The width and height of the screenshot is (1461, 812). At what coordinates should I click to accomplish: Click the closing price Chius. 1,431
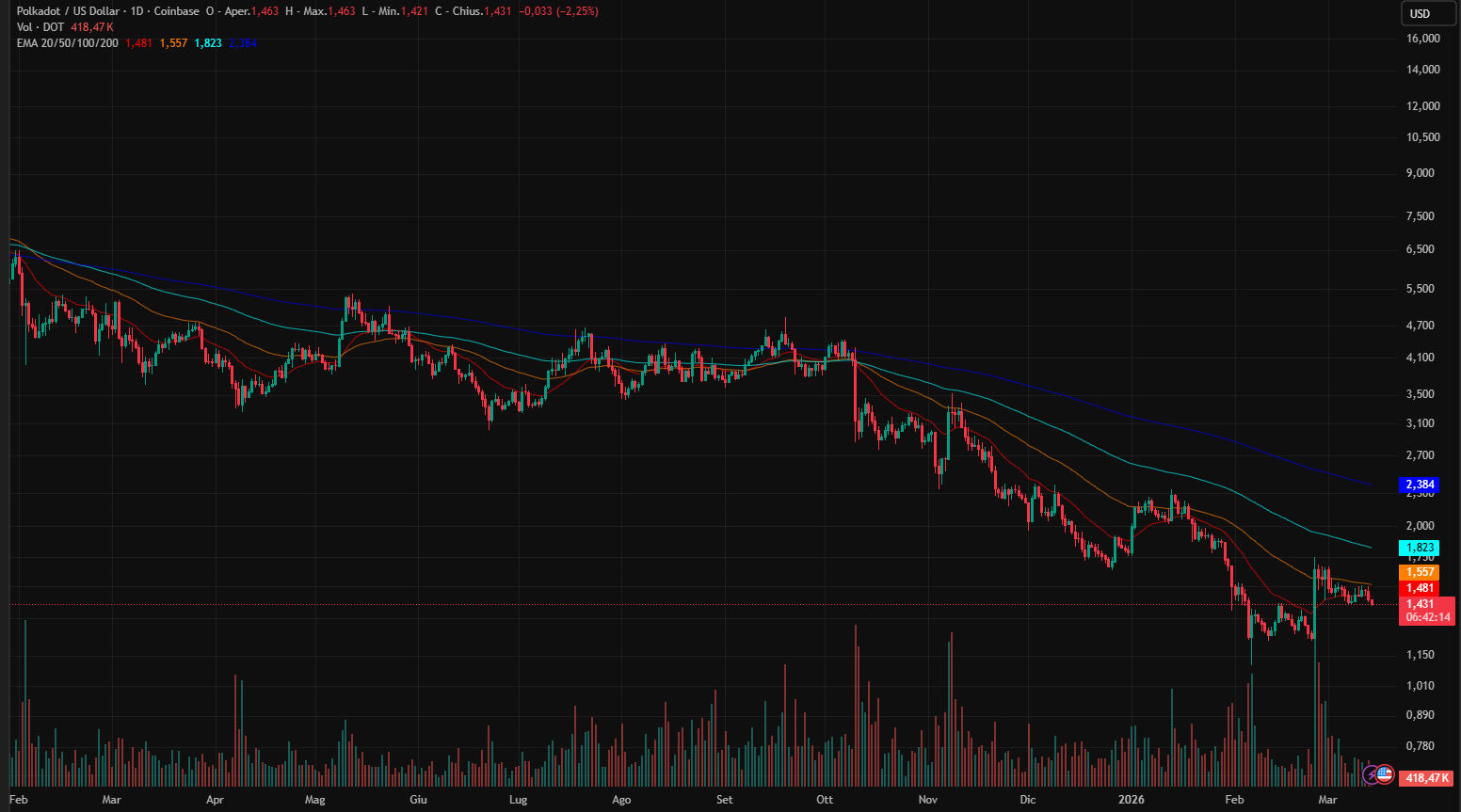point(482,11)
